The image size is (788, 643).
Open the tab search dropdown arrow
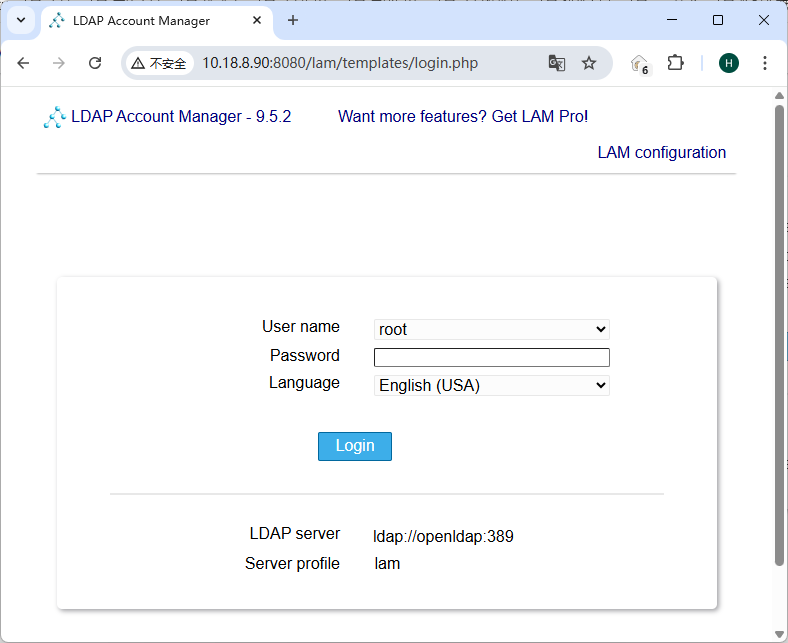pyautogui.click(x=21, y=21)
